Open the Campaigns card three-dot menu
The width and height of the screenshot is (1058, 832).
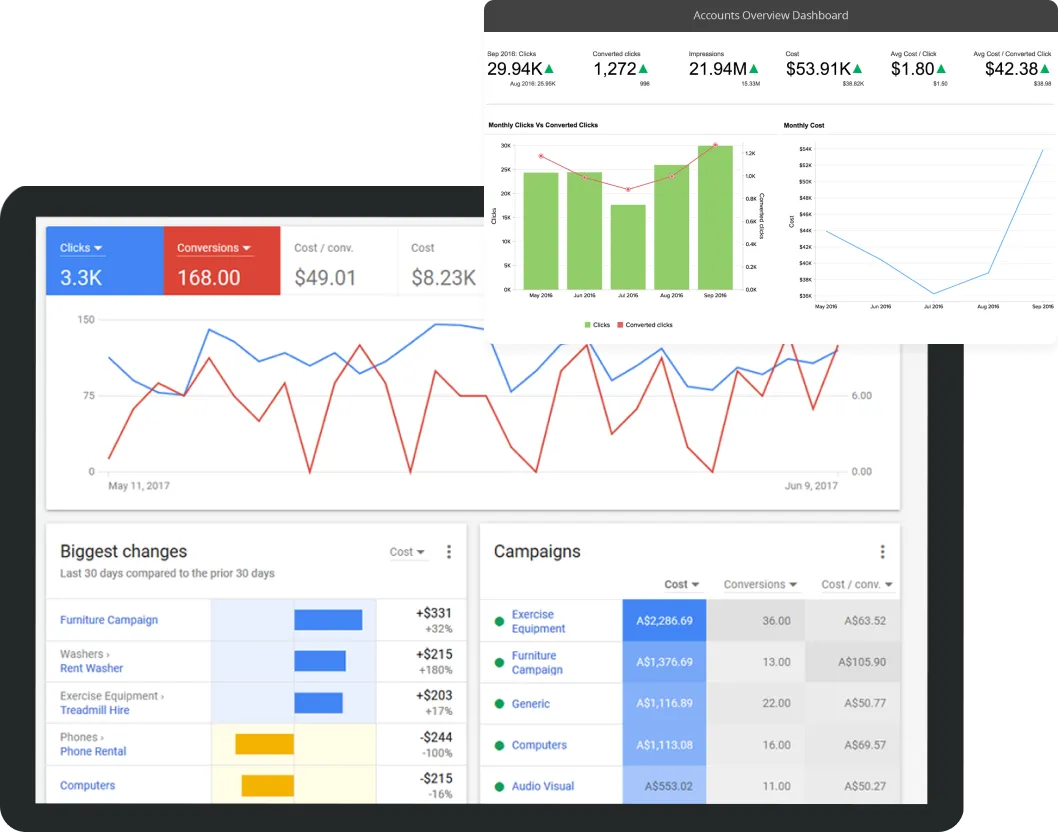(882, 552)
